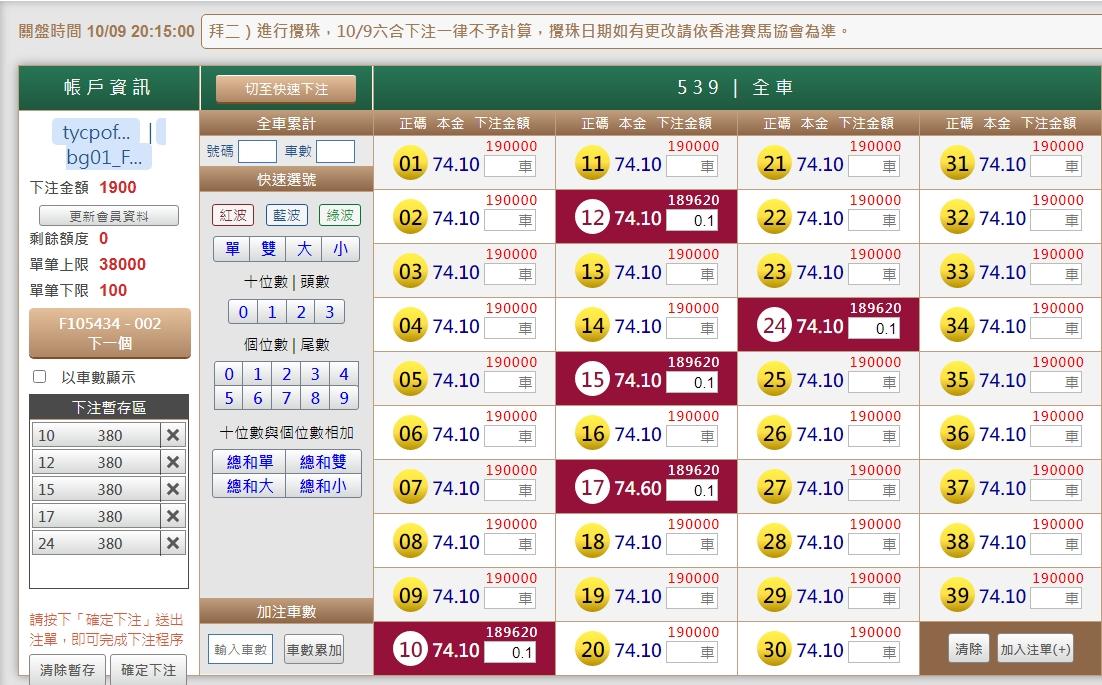Image resolution: width=1102 pixels, height=685 pixels.
Task: Deselect highlighted number ball 24
Action: point(774,326)
